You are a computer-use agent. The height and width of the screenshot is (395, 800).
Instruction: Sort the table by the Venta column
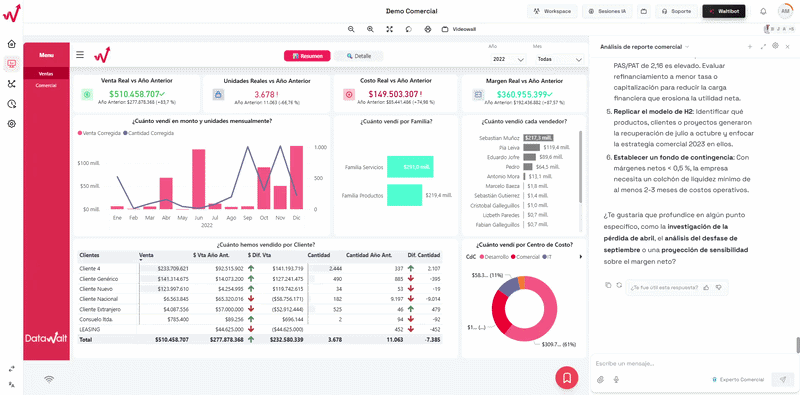[x=146, y=255]
